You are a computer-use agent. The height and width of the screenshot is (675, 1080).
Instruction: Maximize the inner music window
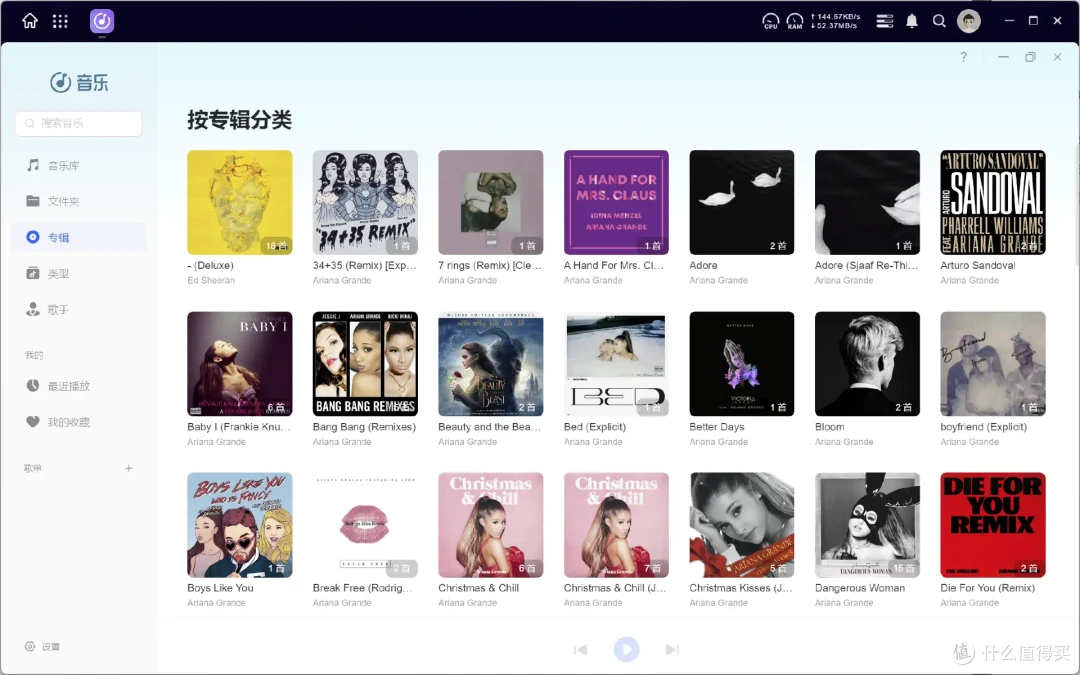(1030, 57)
